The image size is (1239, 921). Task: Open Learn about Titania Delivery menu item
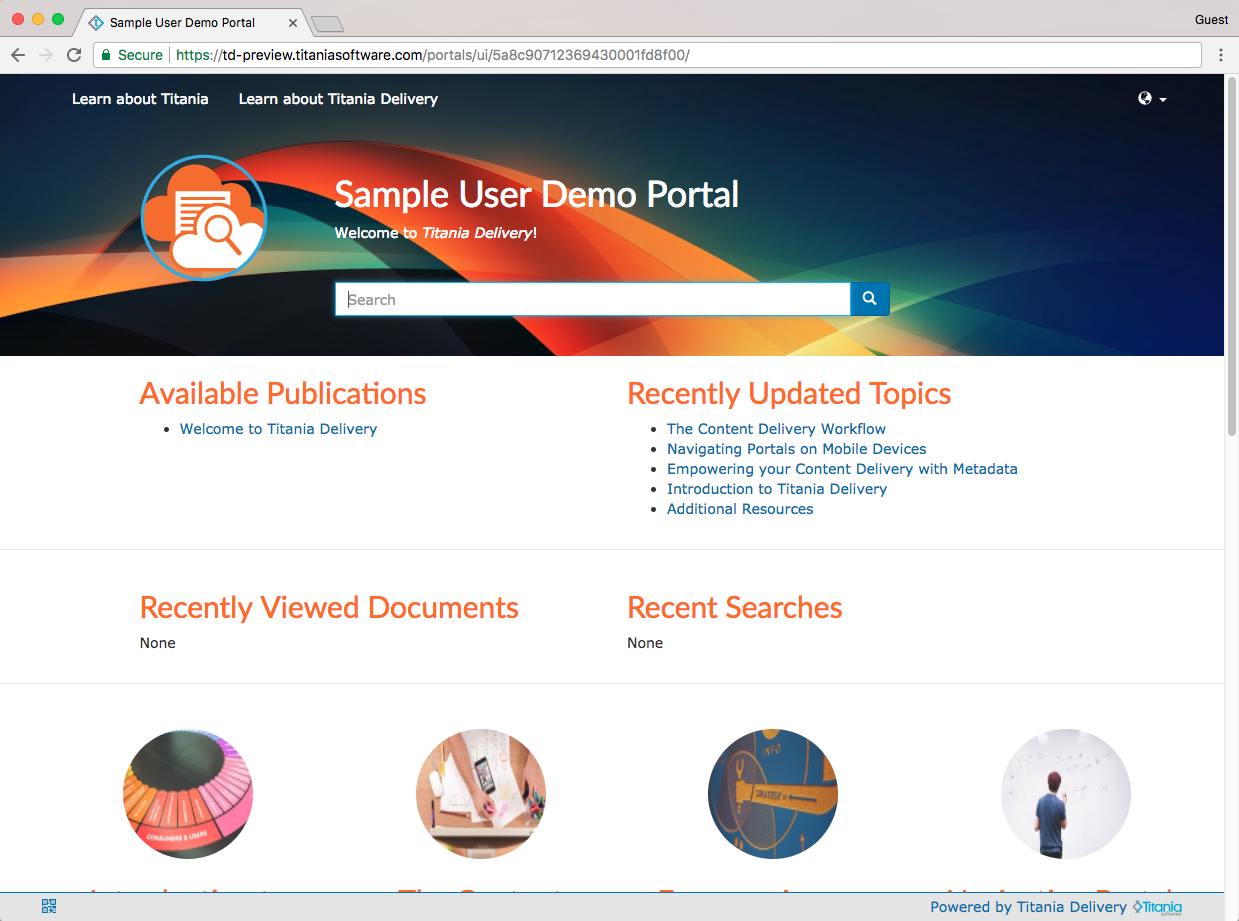click(x=338, y=99)
